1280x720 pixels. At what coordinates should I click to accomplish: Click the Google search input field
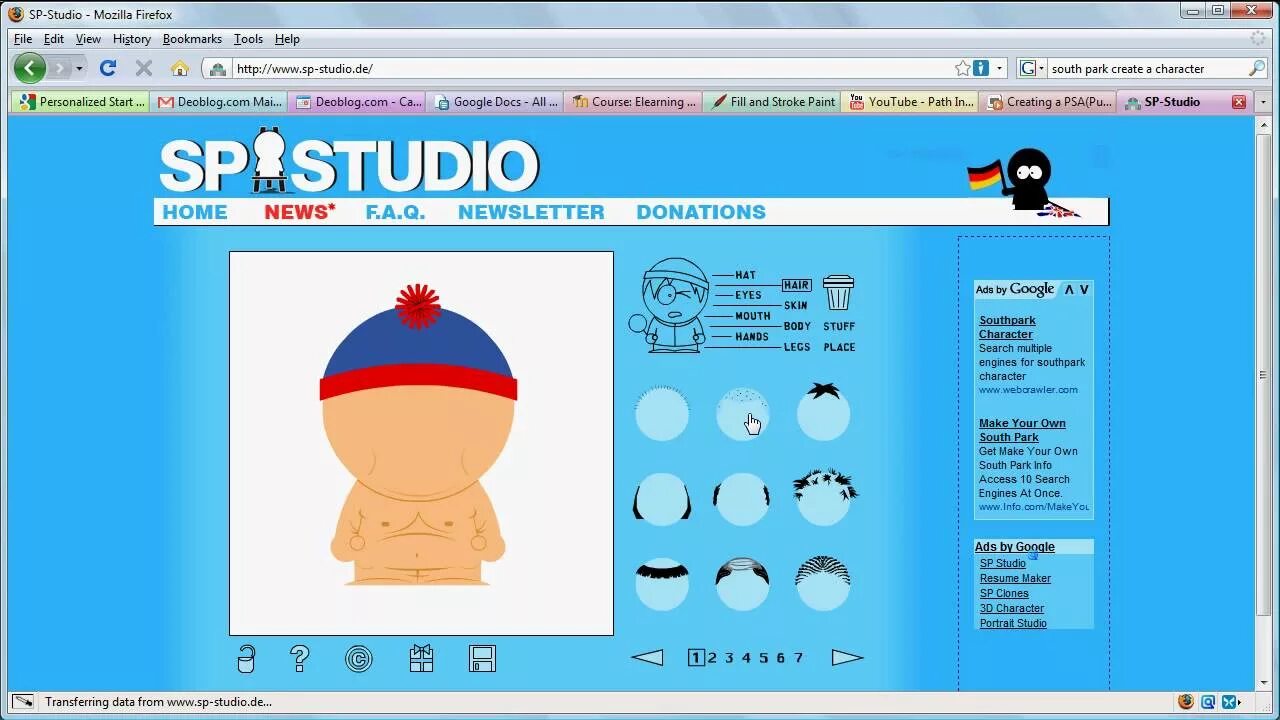pyautogui.click(x=1146, y=68)
